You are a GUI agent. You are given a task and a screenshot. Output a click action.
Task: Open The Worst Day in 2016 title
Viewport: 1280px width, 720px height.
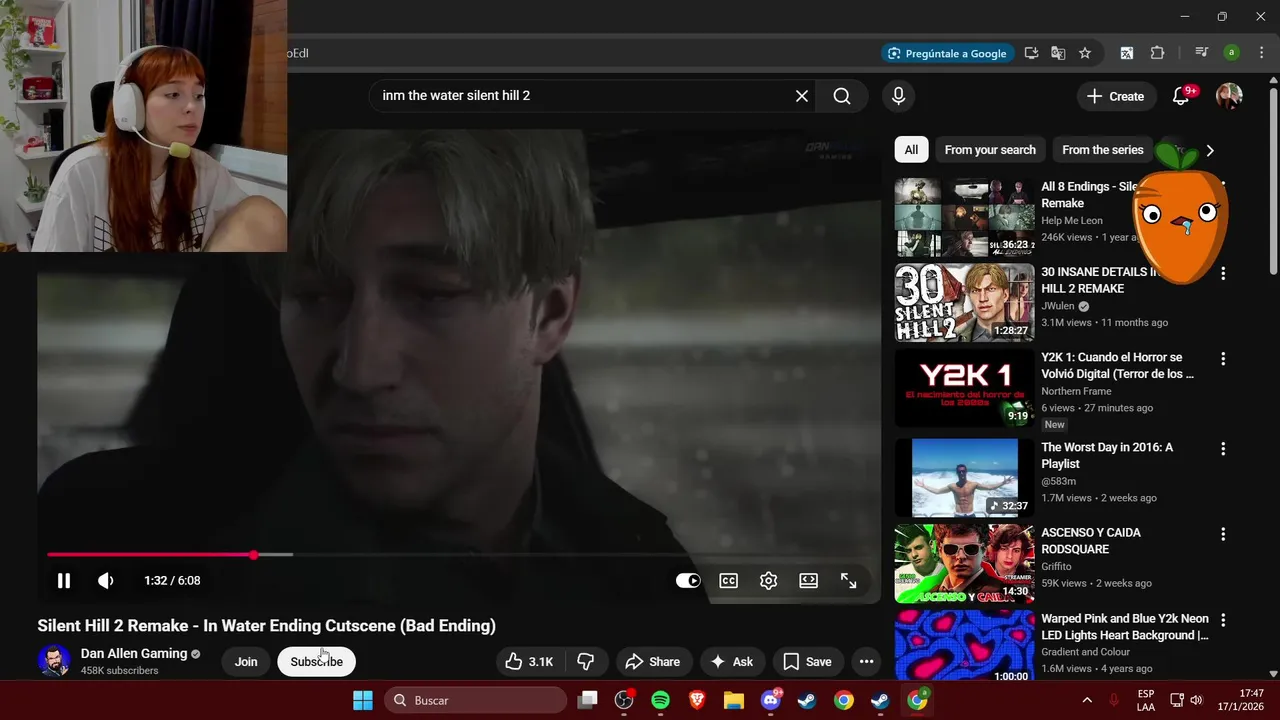pyautogui.click(x=1107, y=456)
